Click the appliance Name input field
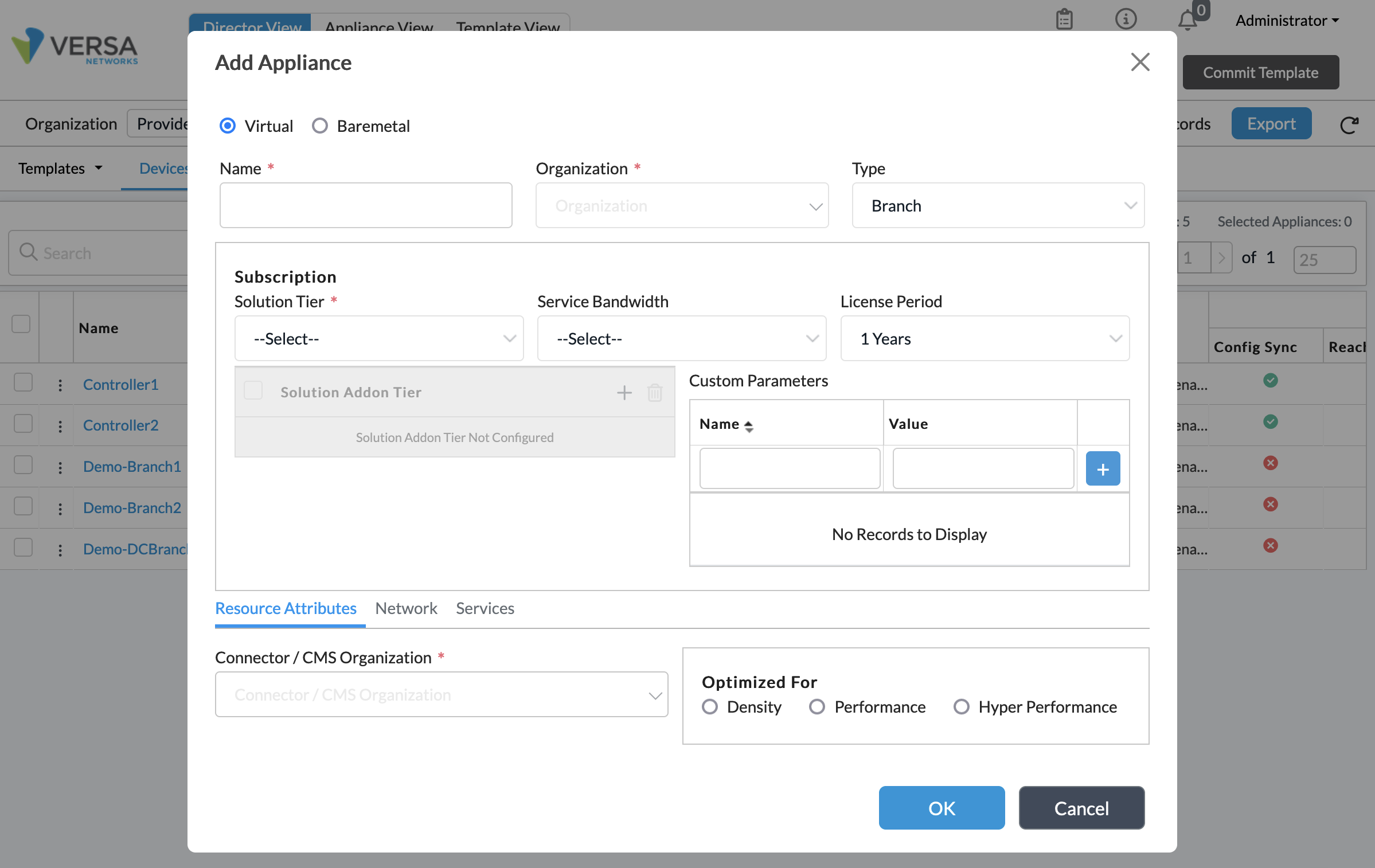 [366, 205]
